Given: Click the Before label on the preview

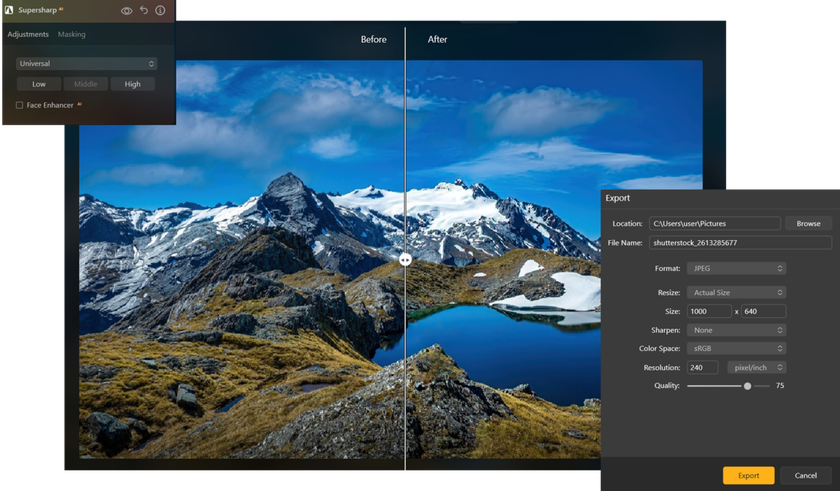Looking at the screenshot, I should 373,40.
